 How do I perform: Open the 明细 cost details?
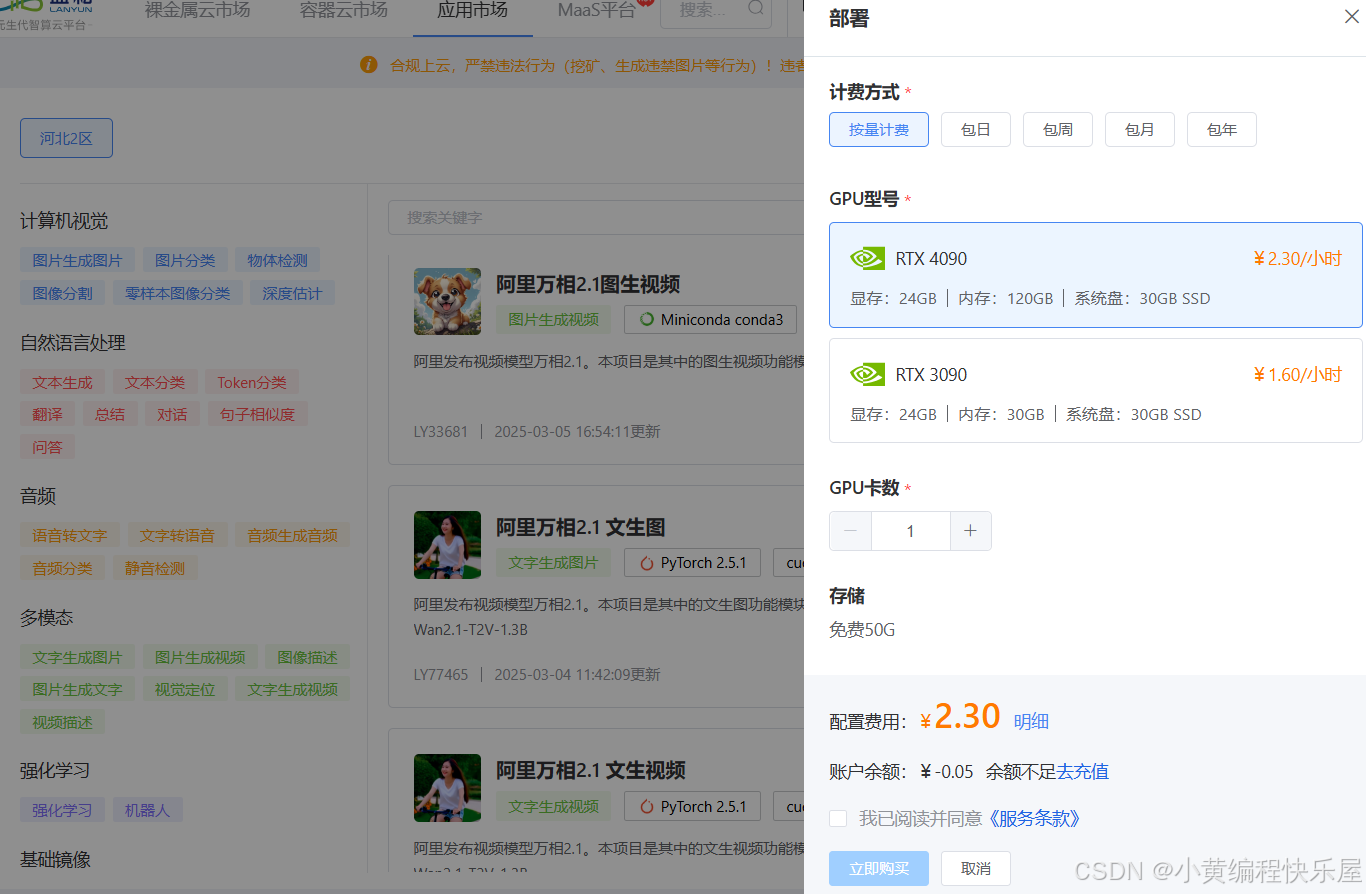[1031, 721]
